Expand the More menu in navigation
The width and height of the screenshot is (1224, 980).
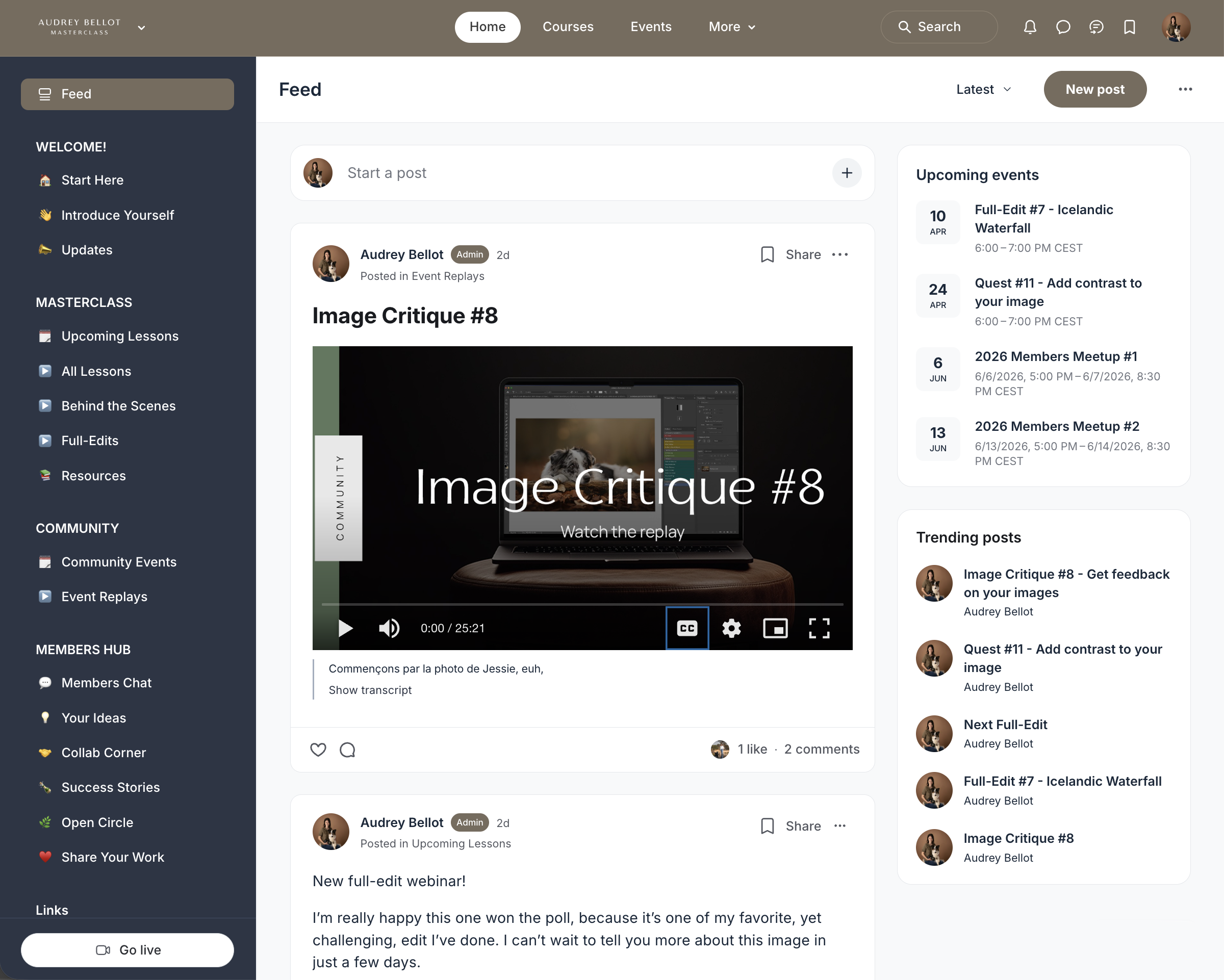731,27
